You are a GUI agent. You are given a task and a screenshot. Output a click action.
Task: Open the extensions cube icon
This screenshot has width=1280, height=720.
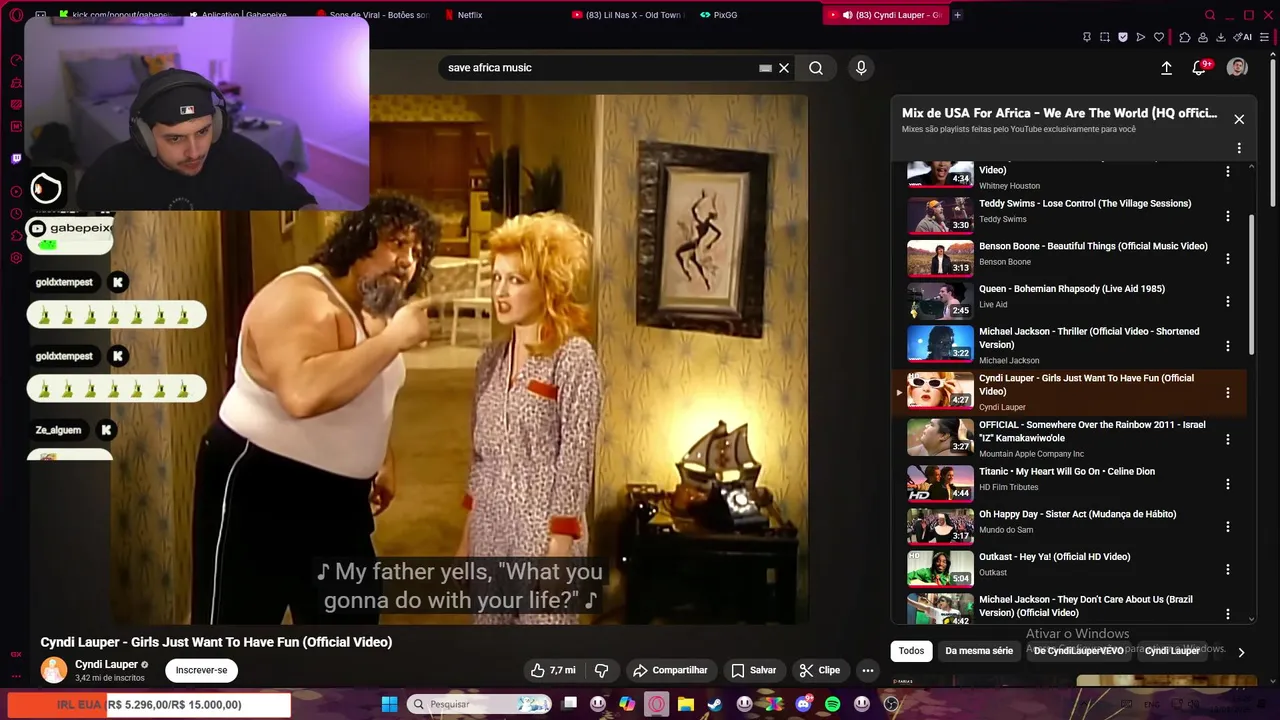pos(1185,37)
